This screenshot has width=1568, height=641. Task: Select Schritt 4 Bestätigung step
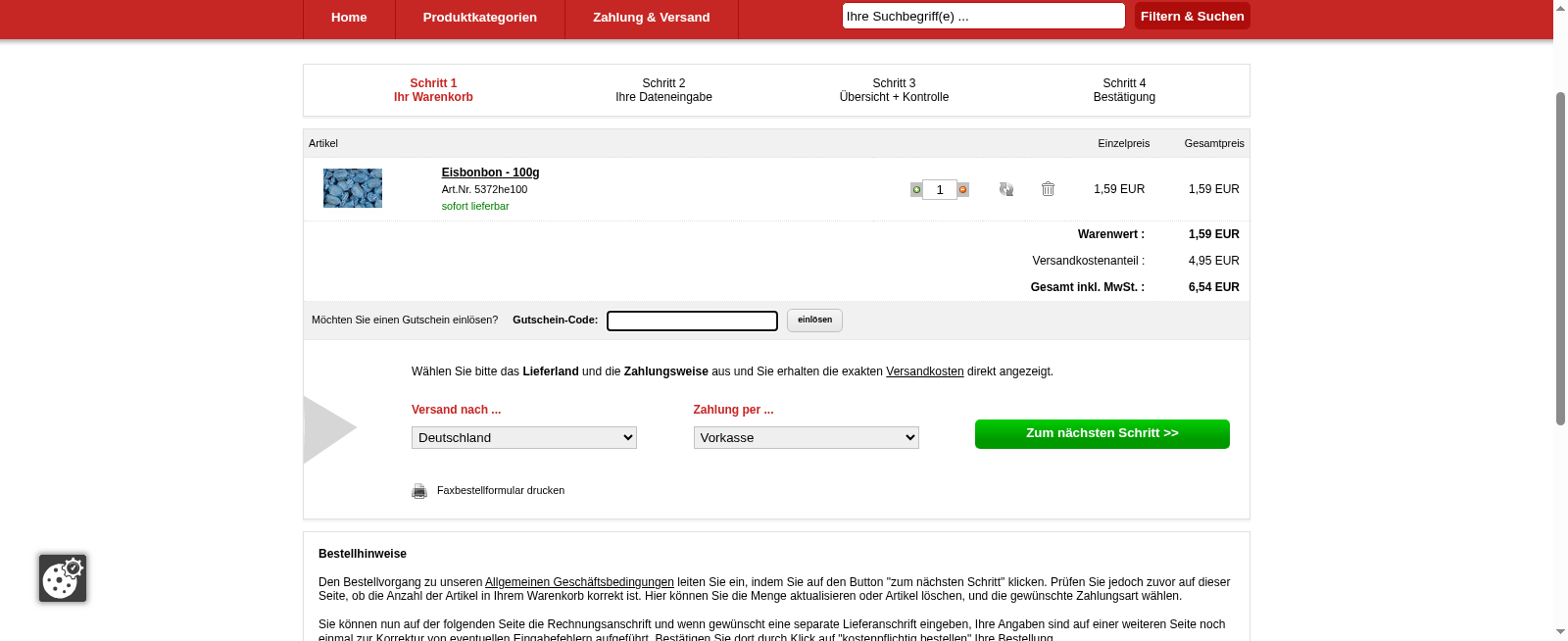(1124, 90)
